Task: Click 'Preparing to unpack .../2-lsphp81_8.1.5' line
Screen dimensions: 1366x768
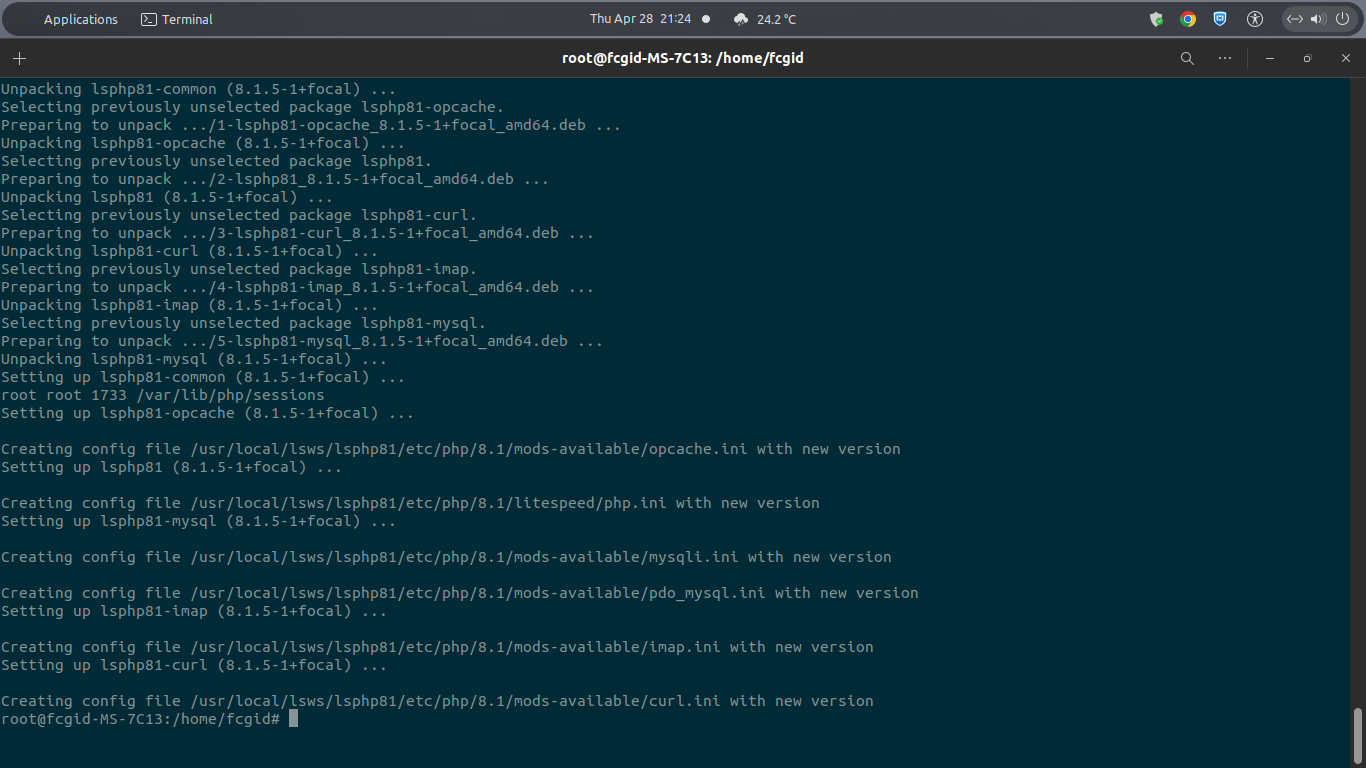Action: [275, 179]
